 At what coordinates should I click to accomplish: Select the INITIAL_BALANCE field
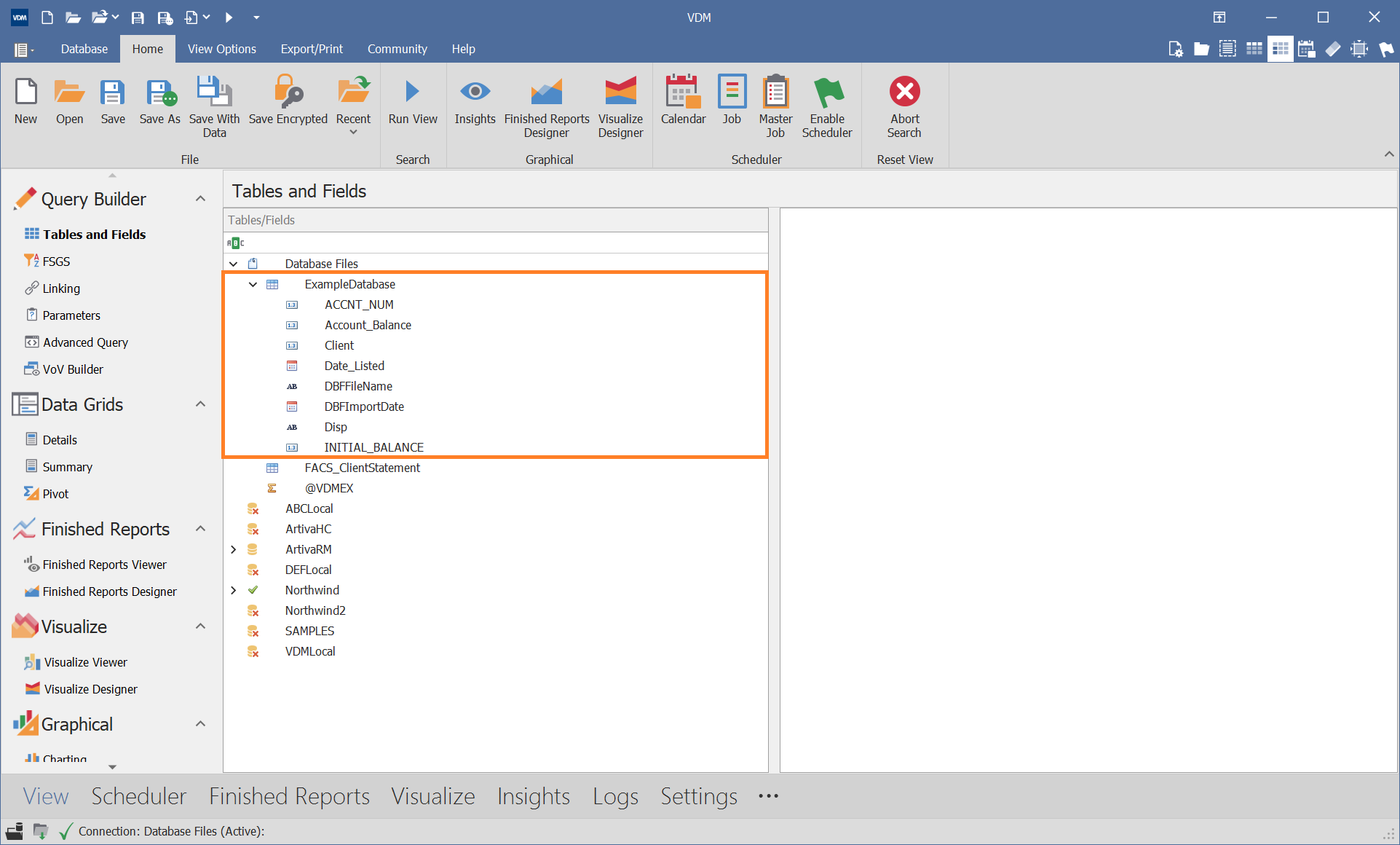(373, 447)
